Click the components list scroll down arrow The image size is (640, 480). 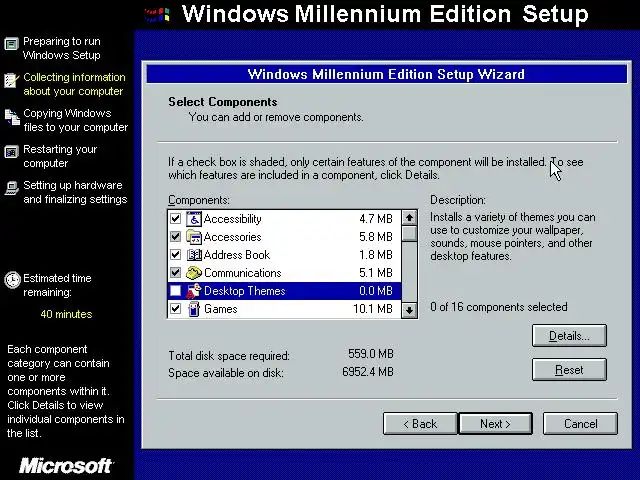(409, 310)
